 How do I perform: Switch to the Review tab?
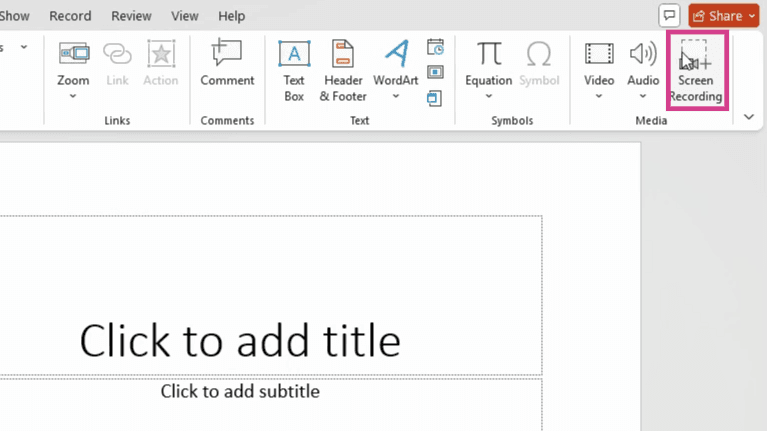pos(132,16)
